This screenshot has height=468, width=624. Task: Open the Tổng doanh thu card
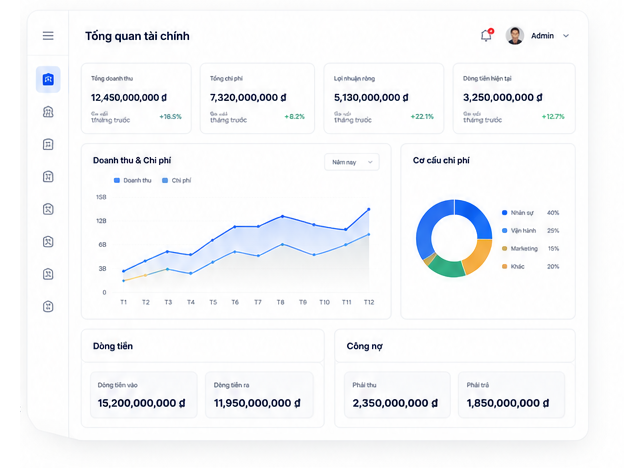(x=136, y=98)
